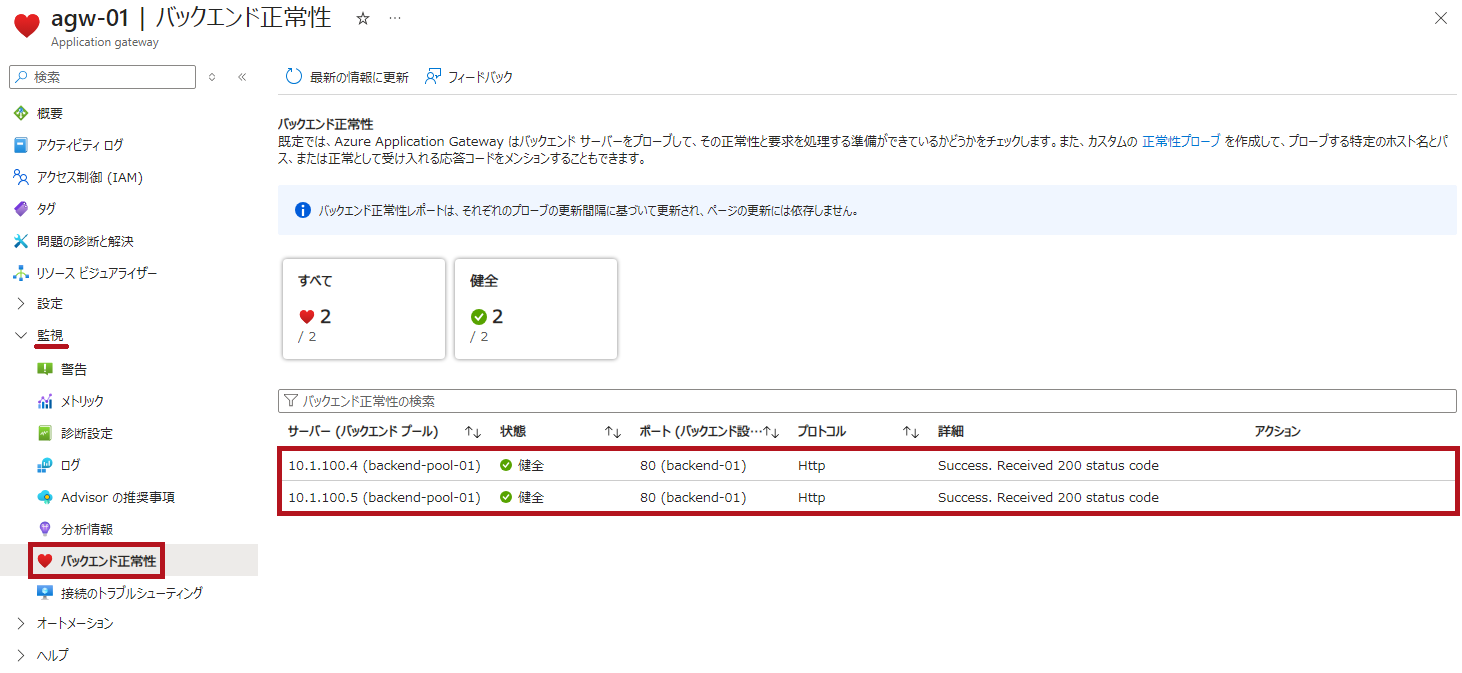Screen dimensions: 1462x673
Task: Select the バックエンド正常性 heart icon
Action: [x=45, y=561]
